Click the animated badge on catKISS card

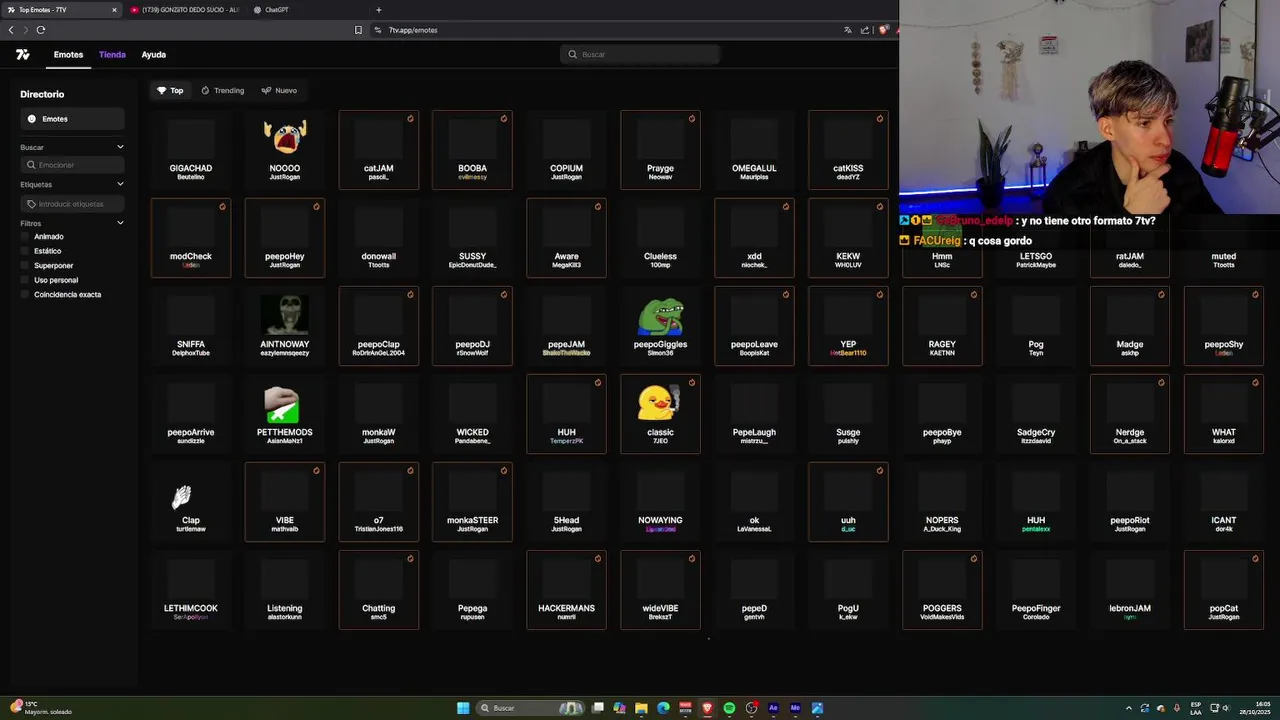coord(880,119)
